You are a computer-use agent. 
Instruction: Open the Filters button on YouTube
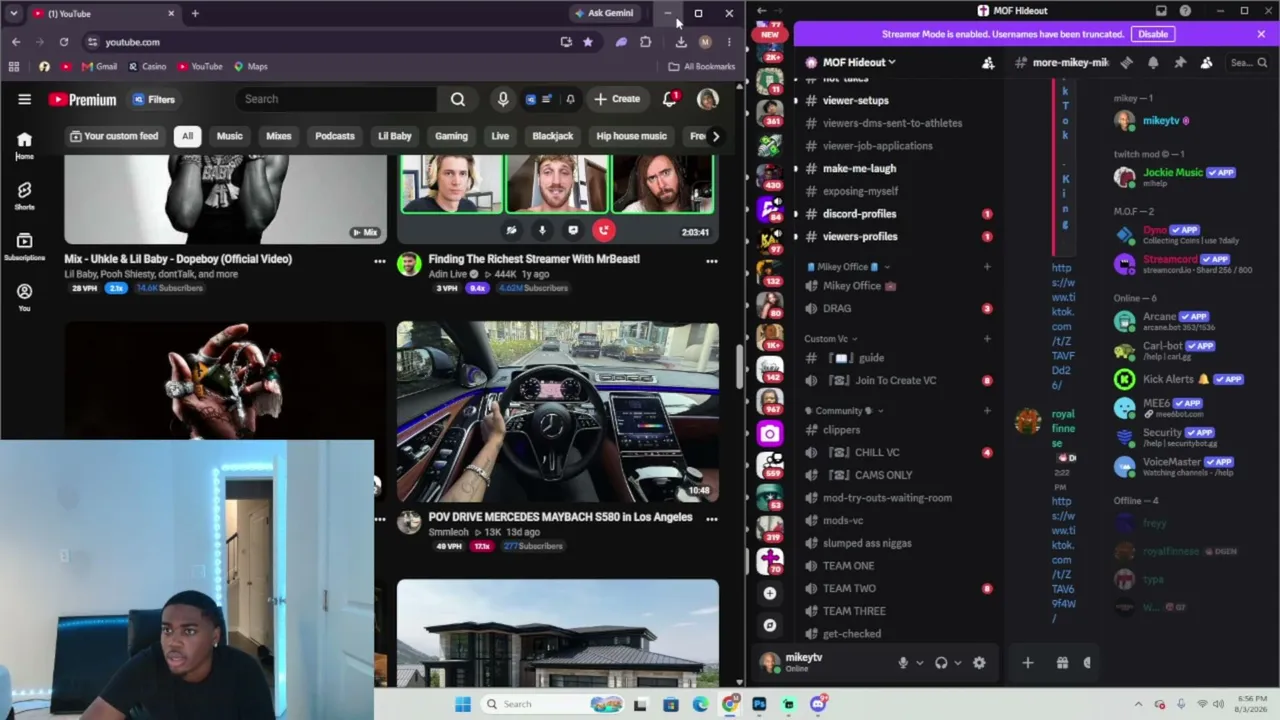153,99
